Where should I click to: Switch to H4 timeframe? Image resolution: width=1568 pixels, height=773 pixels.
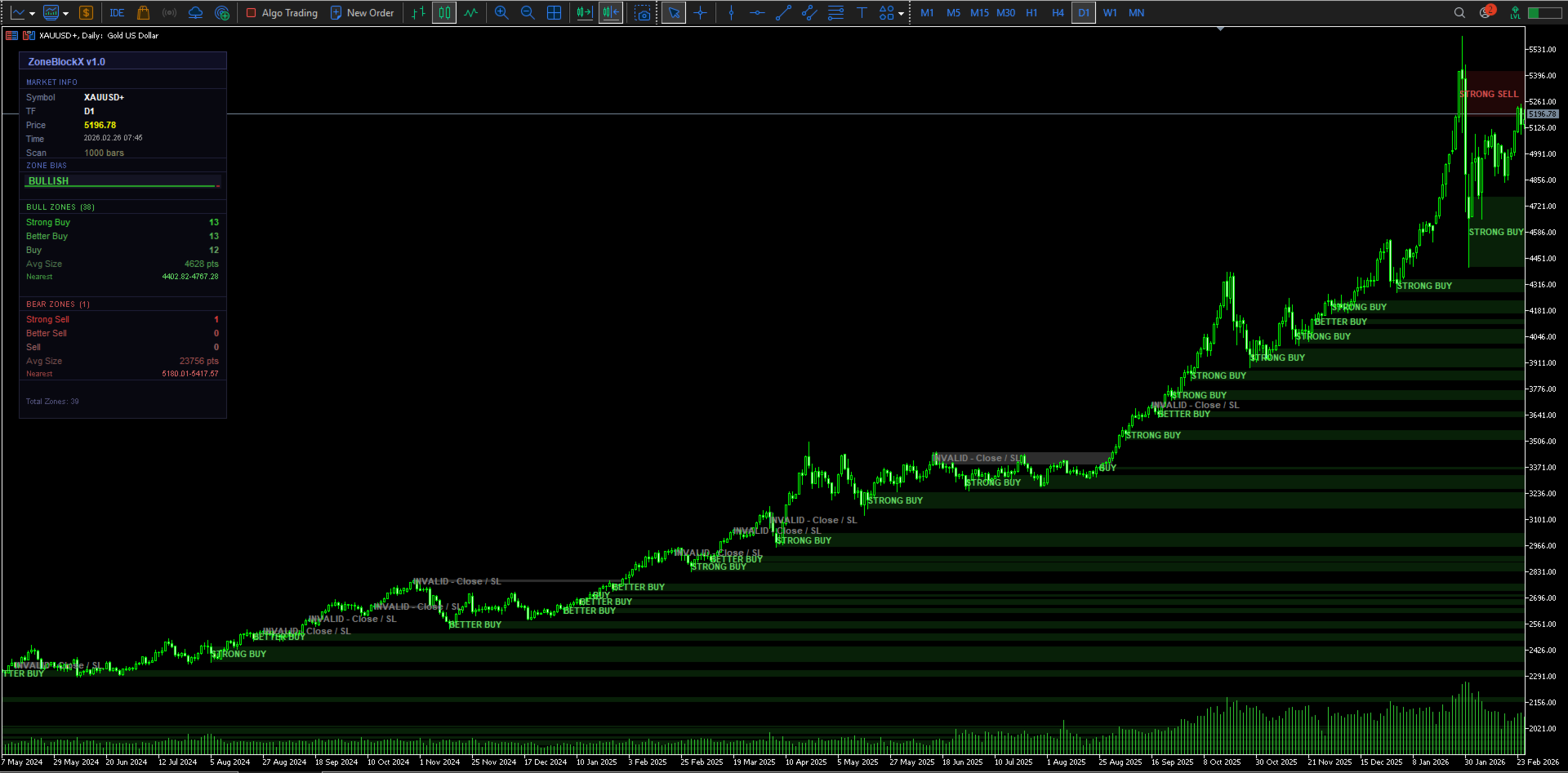[x=1058, y=13]
